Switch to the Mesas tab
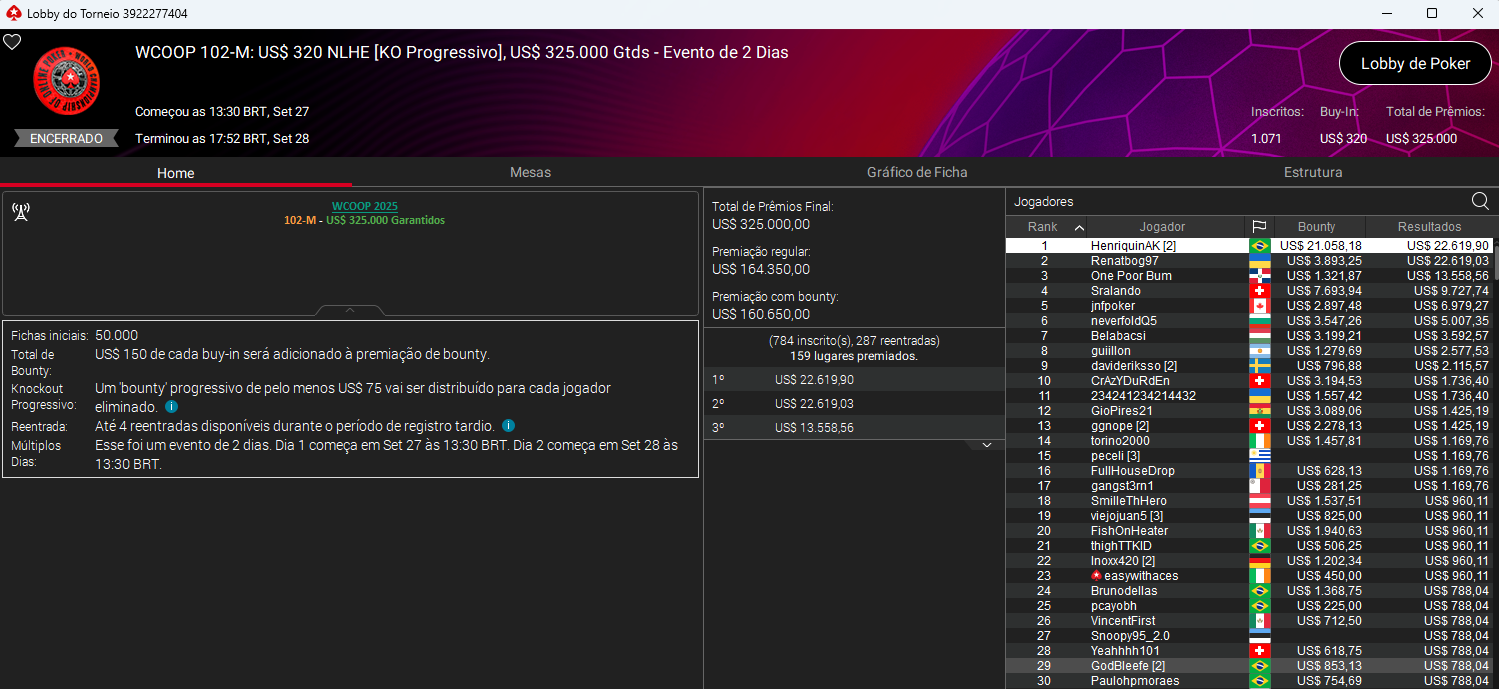This screenshot has height=689, width=1499. [530, 172]
